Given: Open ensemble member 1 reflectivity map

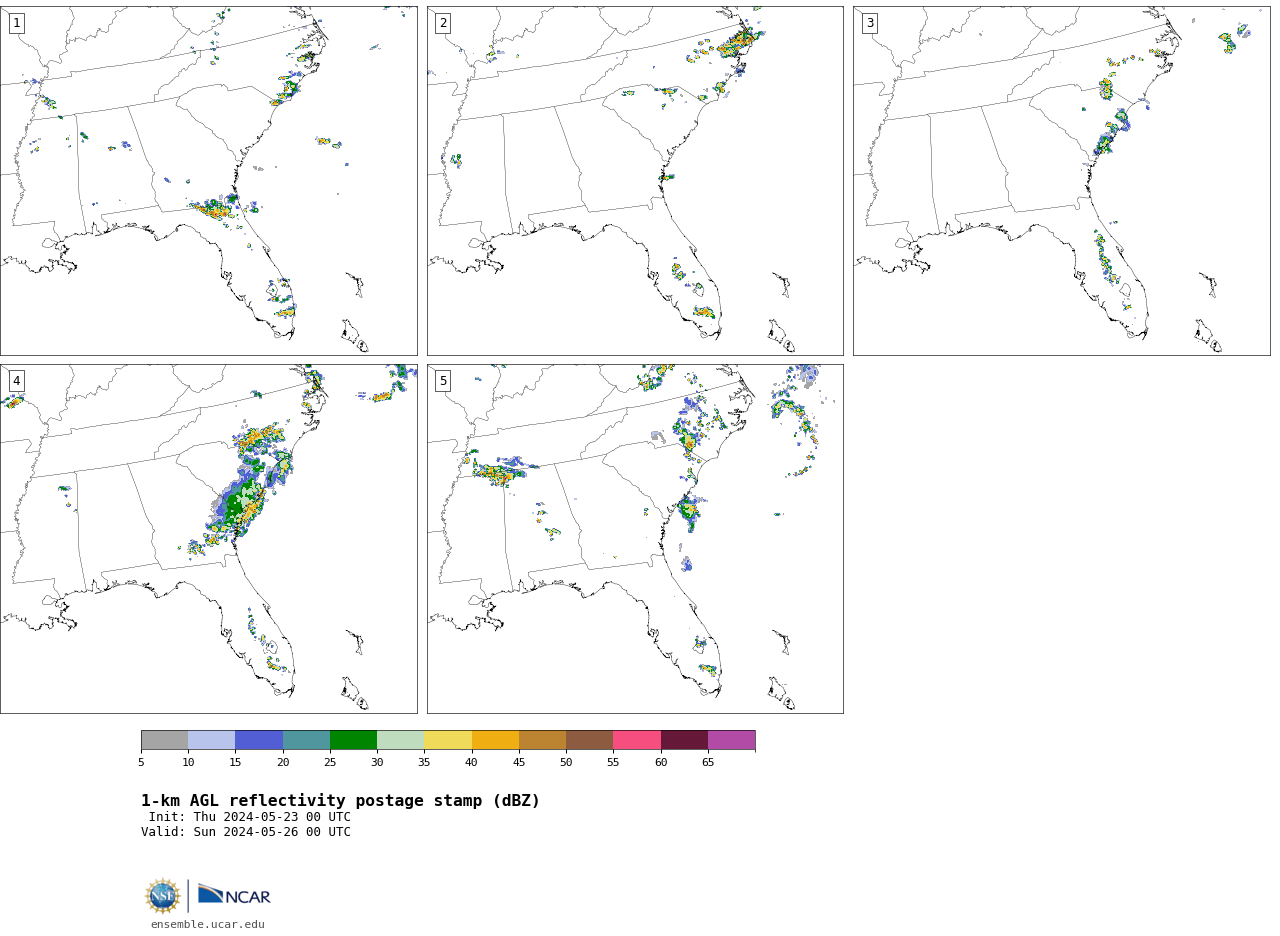Looking at the screenshot, I should (209, 181).
